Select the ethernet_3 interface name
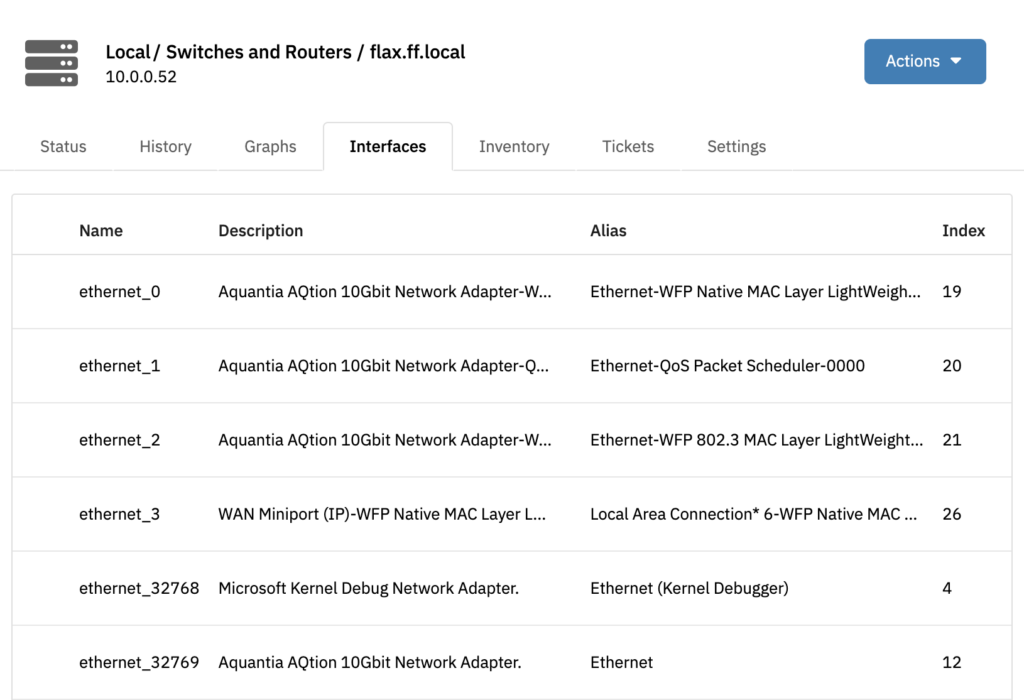1024x700 pixels. pos(120,514)
